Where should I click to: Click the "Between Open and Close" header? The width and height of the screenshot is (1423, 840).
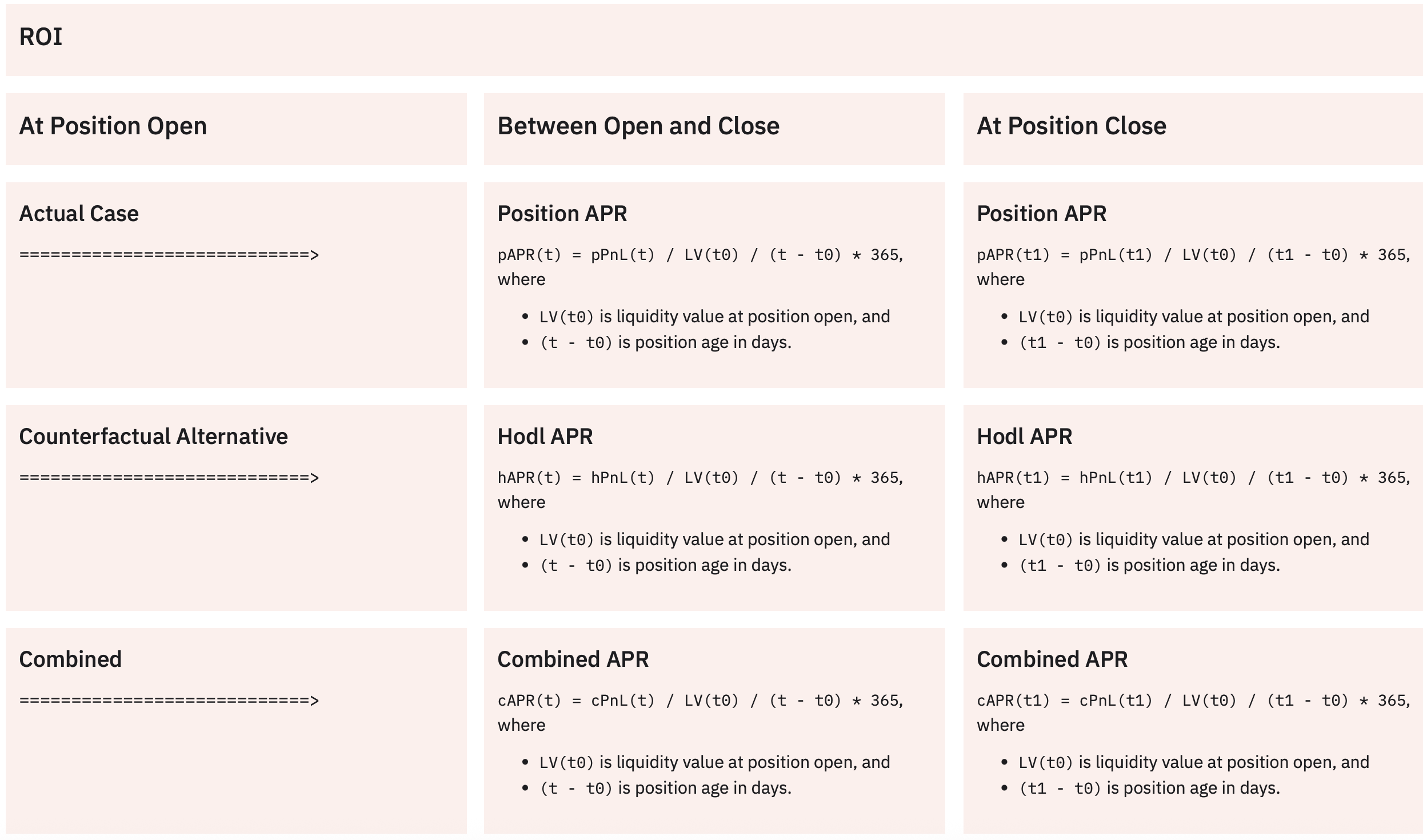point(638,126)
